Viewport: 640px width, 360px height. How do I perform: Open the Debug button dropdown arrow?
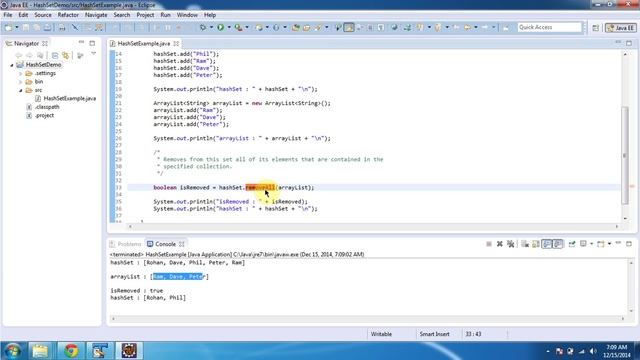point(211,27)
